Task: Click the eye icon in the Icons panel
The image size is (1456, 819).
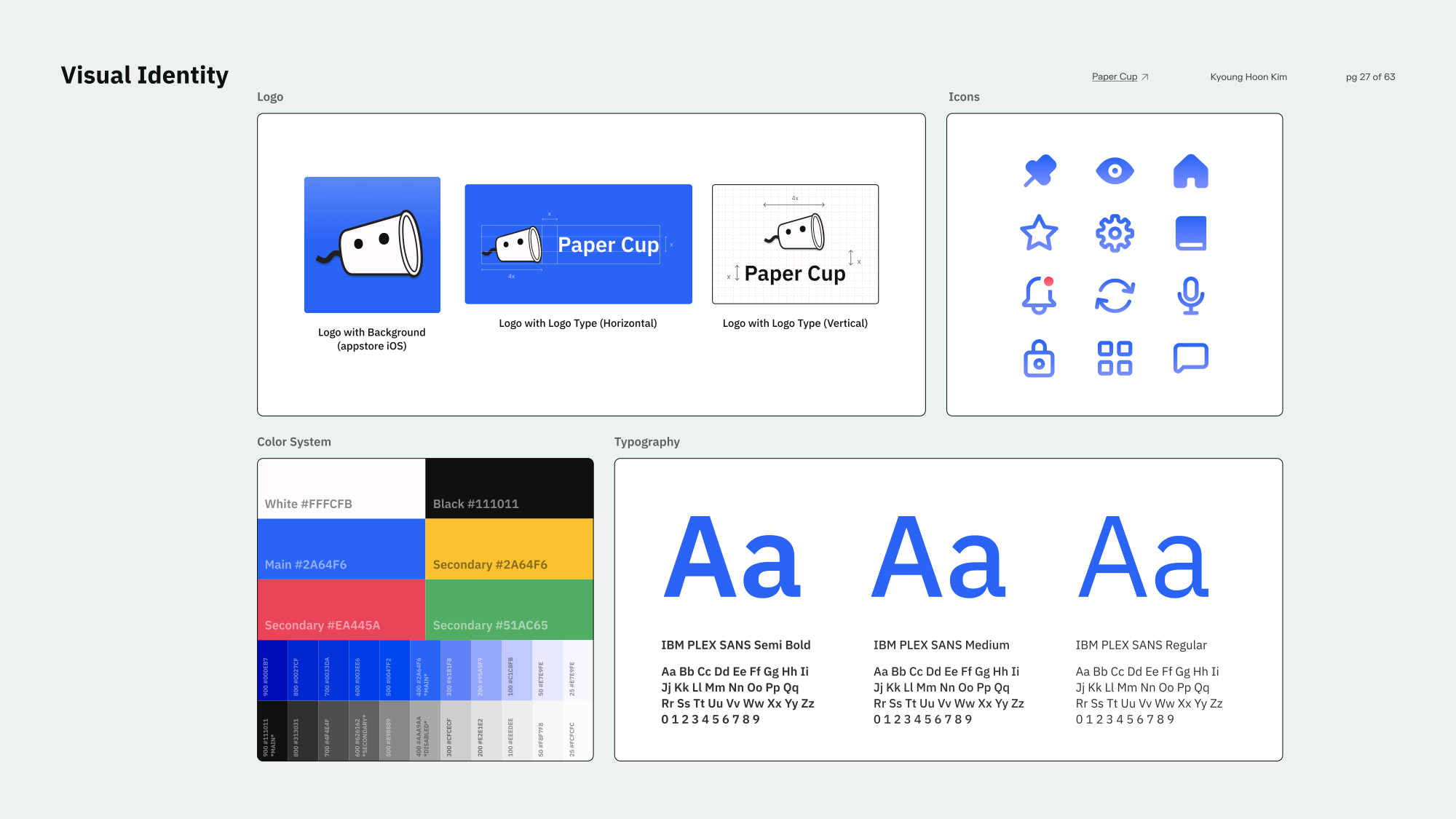Action: click(1115, 171)
